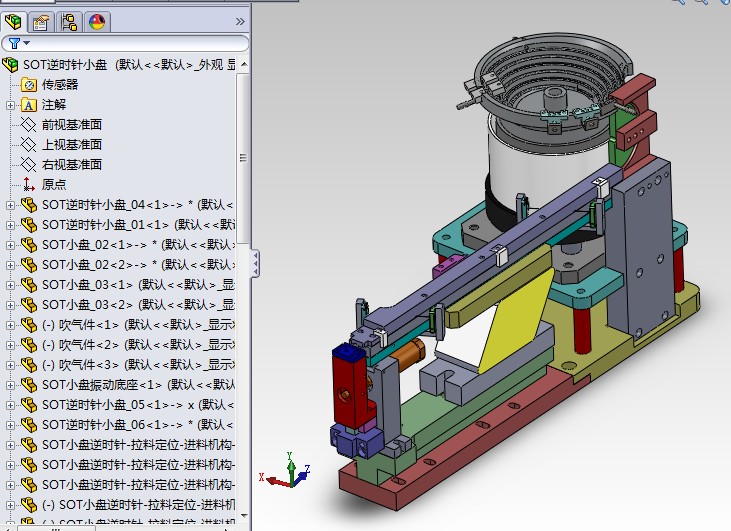
Task: Expand the 吹气件<1> component
Action: click(10, 325)
